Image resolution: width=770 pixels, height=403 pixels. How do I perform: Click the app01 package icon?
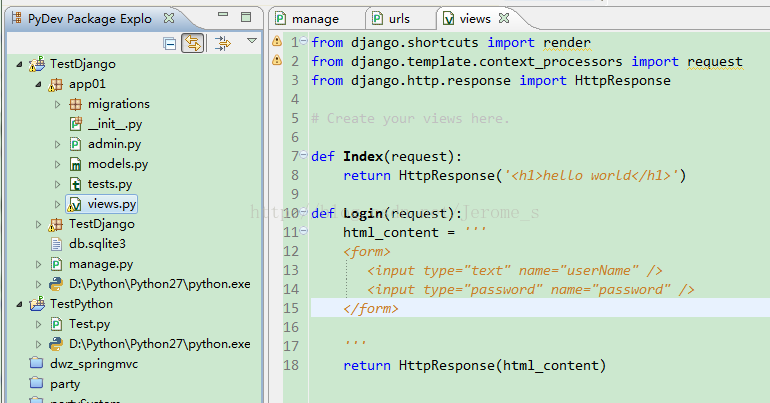[x=55, y=84]
